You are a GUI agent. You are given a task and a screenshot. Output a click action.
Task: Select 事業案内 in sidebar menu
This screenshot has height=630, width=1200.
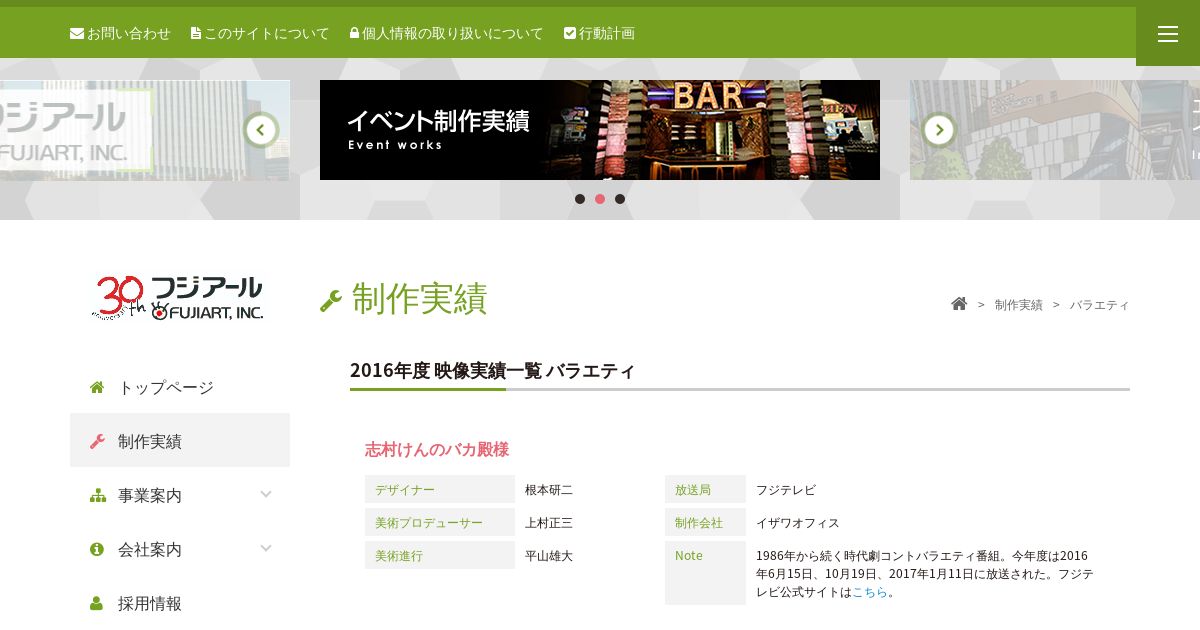(x=180, y=495)
